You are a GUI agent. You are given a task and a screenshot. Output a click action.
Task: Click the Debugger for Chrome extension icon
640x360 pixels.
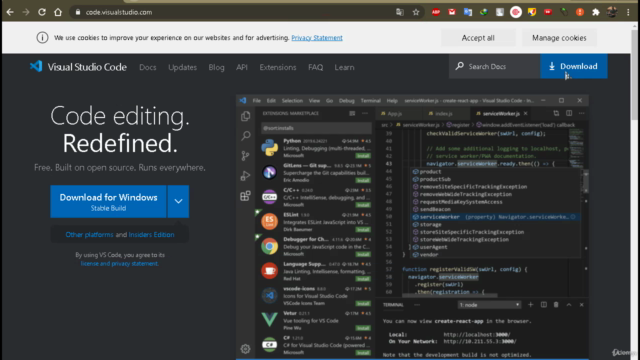point(269,246)
